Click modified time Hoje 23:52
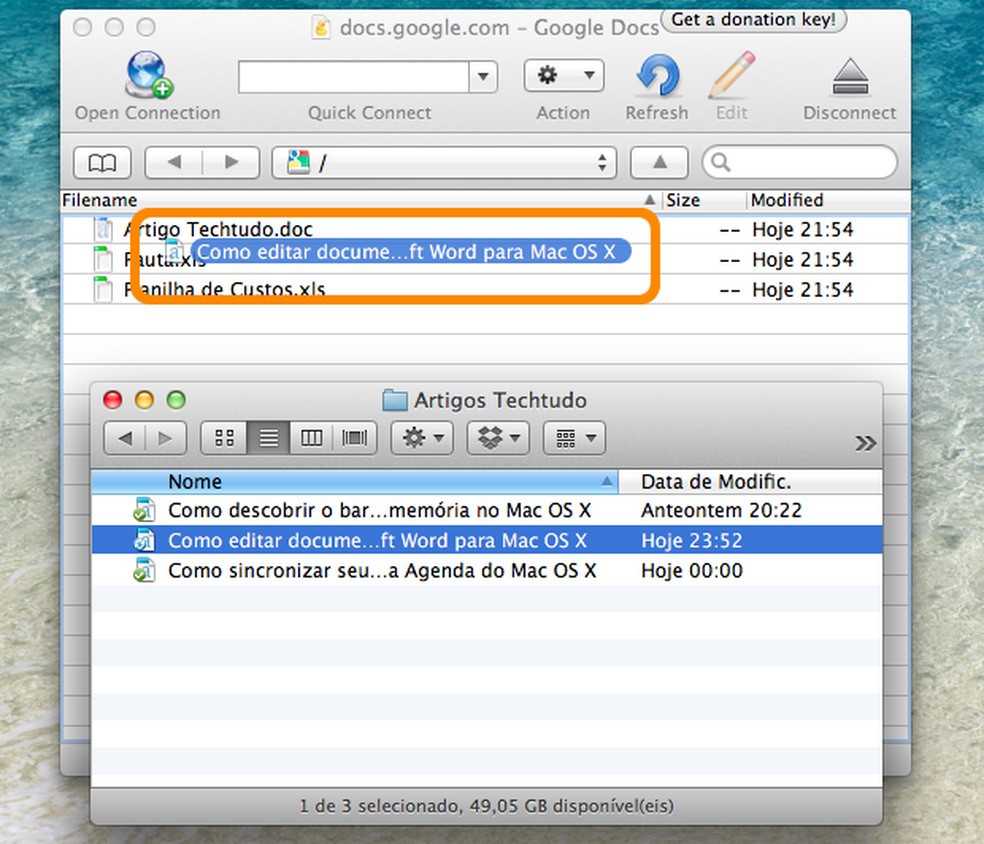 [x=692, y=540]
